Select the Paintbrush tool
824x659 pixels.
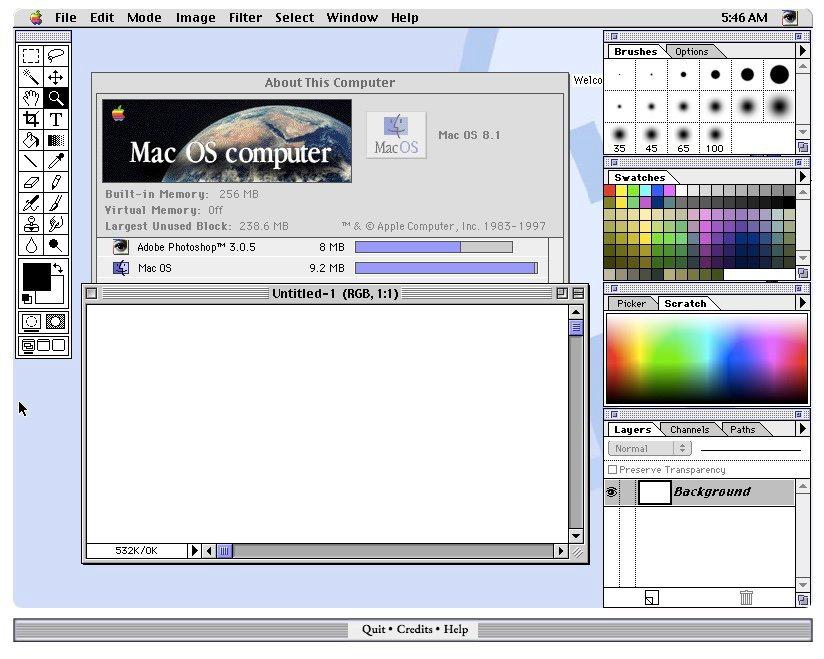[56, 203]
